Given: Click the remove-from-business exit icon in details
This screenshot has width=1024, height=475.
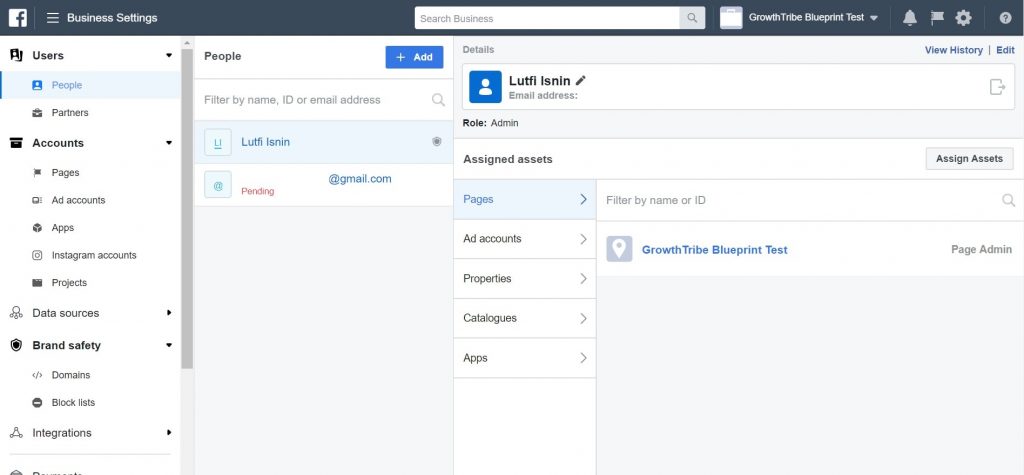Looking at the screenshot, I should 997,86.
